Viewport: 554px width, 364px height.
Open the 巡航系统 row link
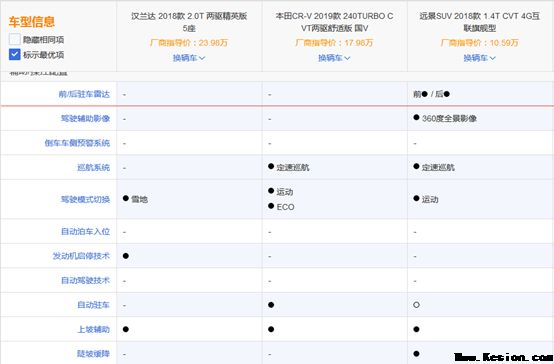94,167
